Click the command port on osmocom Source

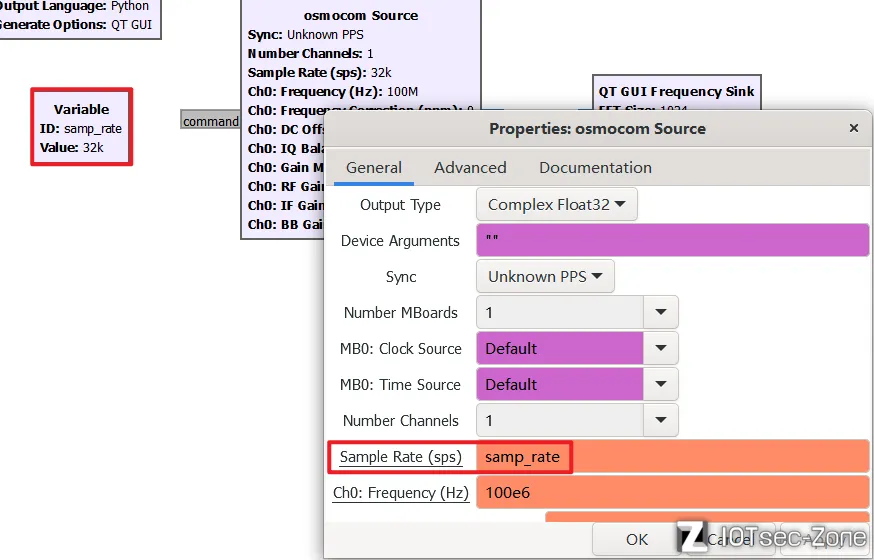(x=210, y=121)
